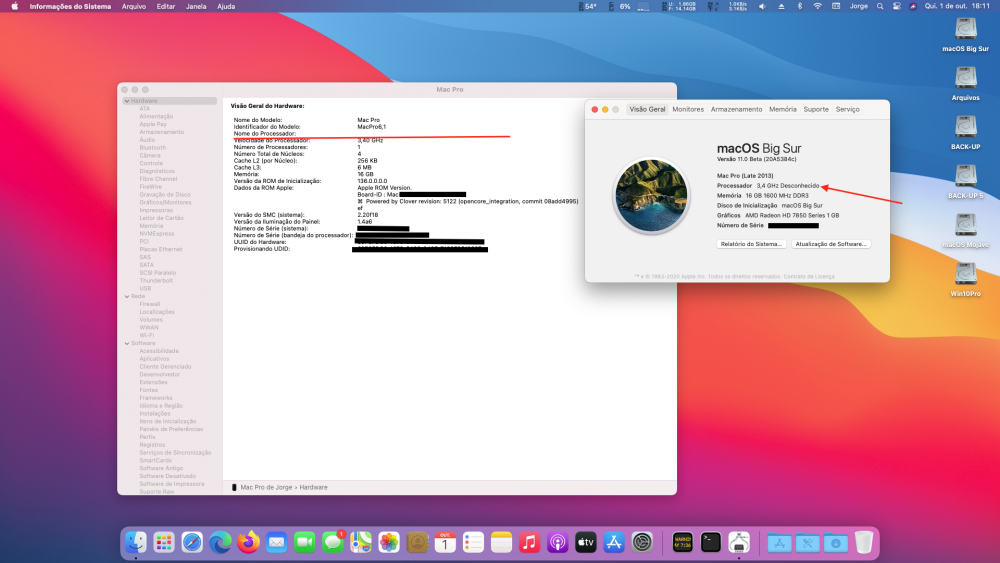Open the Janela menu
The width and height of the screenshot is (1000, 563).
[x=196, y=6]
